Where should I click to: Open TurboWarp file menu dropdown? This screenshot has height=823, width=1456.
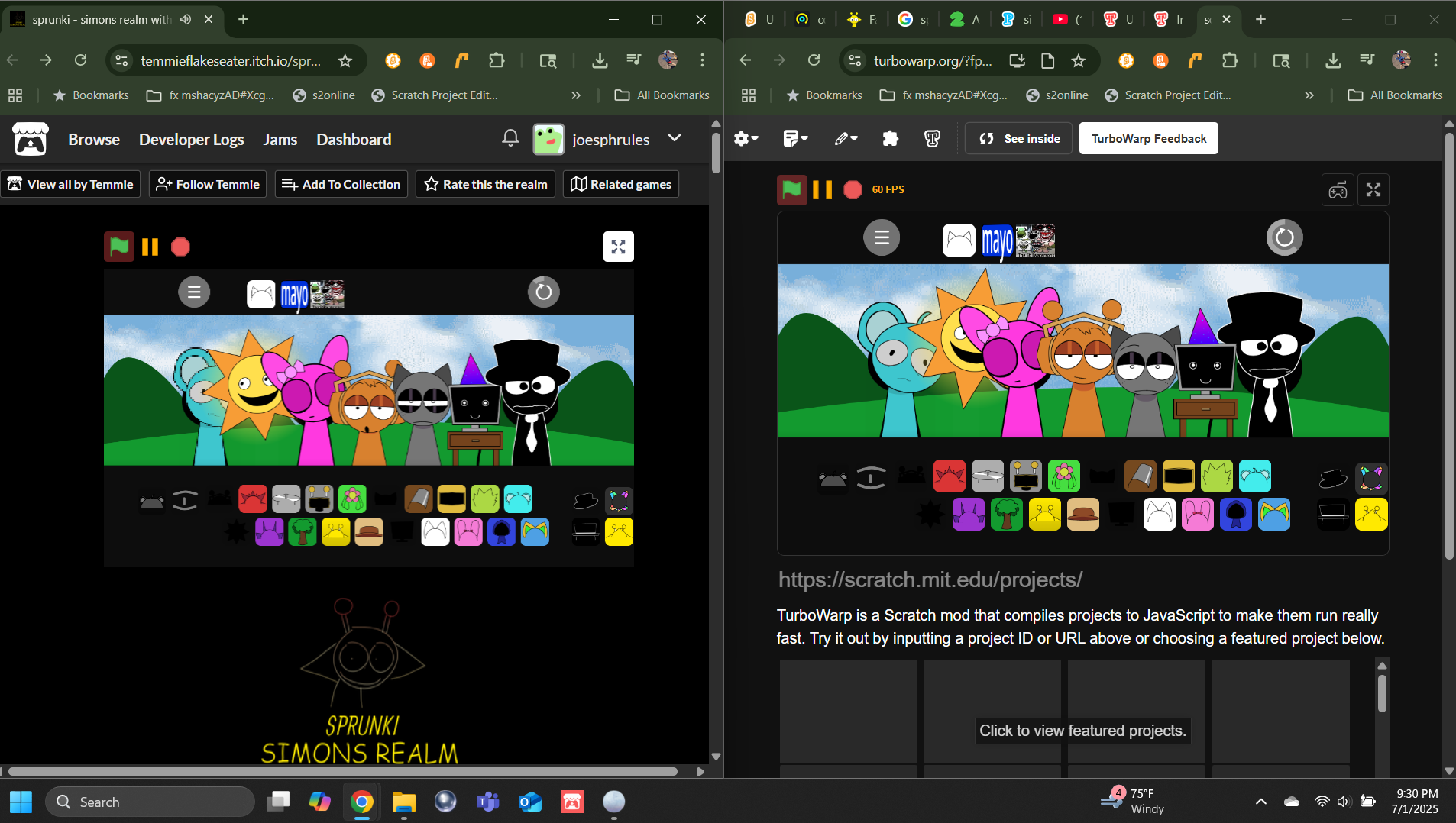796,138
